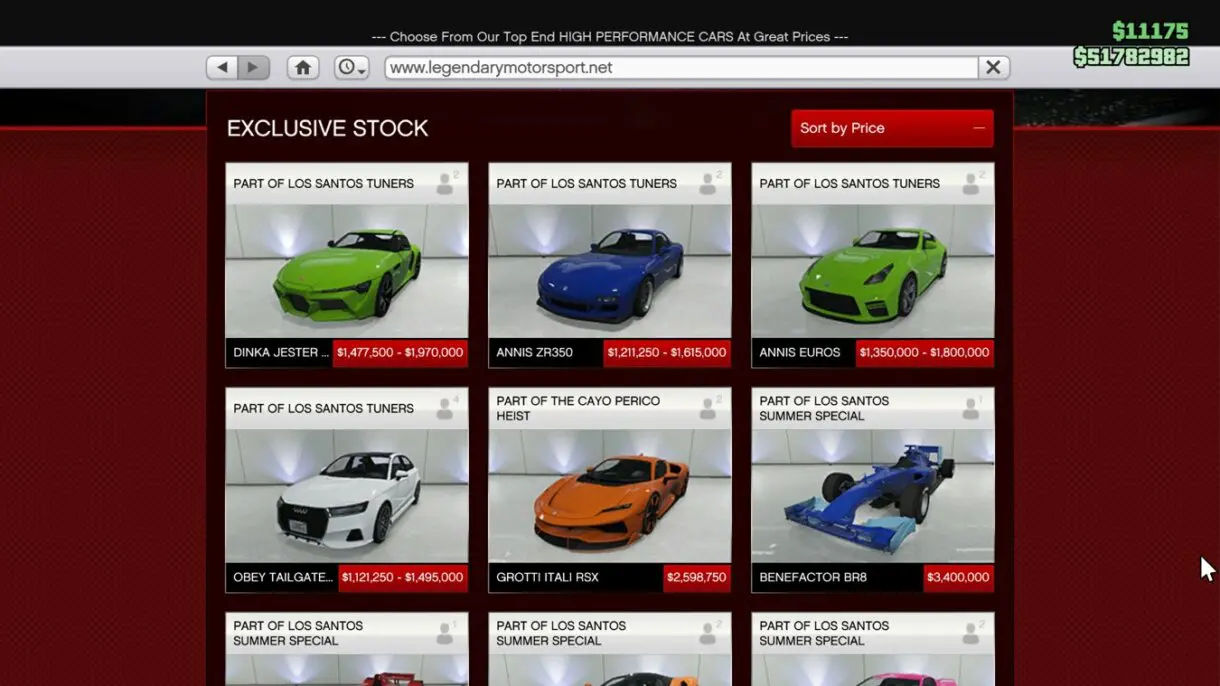Go back with the browser back arrow

222,67
